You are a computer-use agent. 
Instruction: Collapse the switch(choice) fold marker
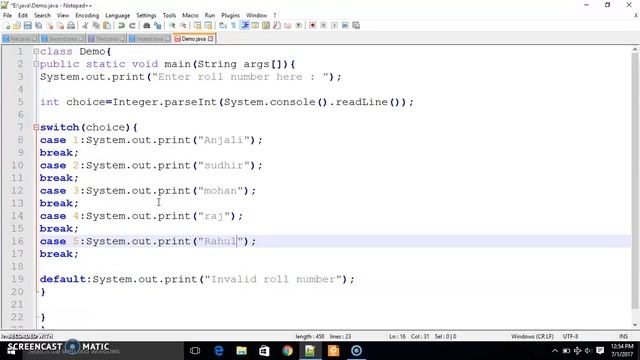(x=36, y=127)
